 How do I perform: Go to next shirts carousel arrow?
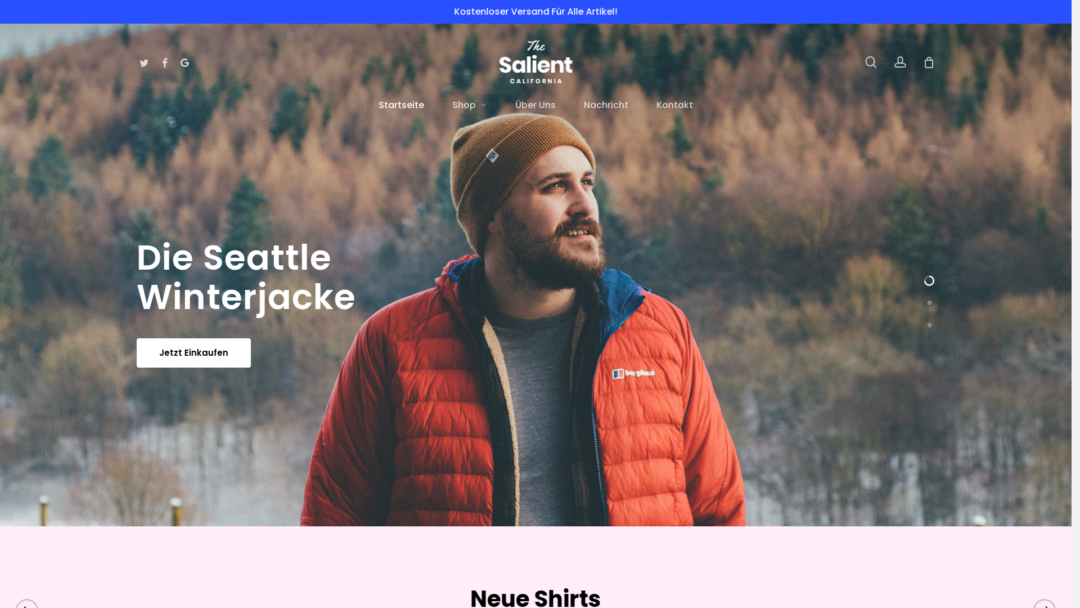pos(1044,604)
